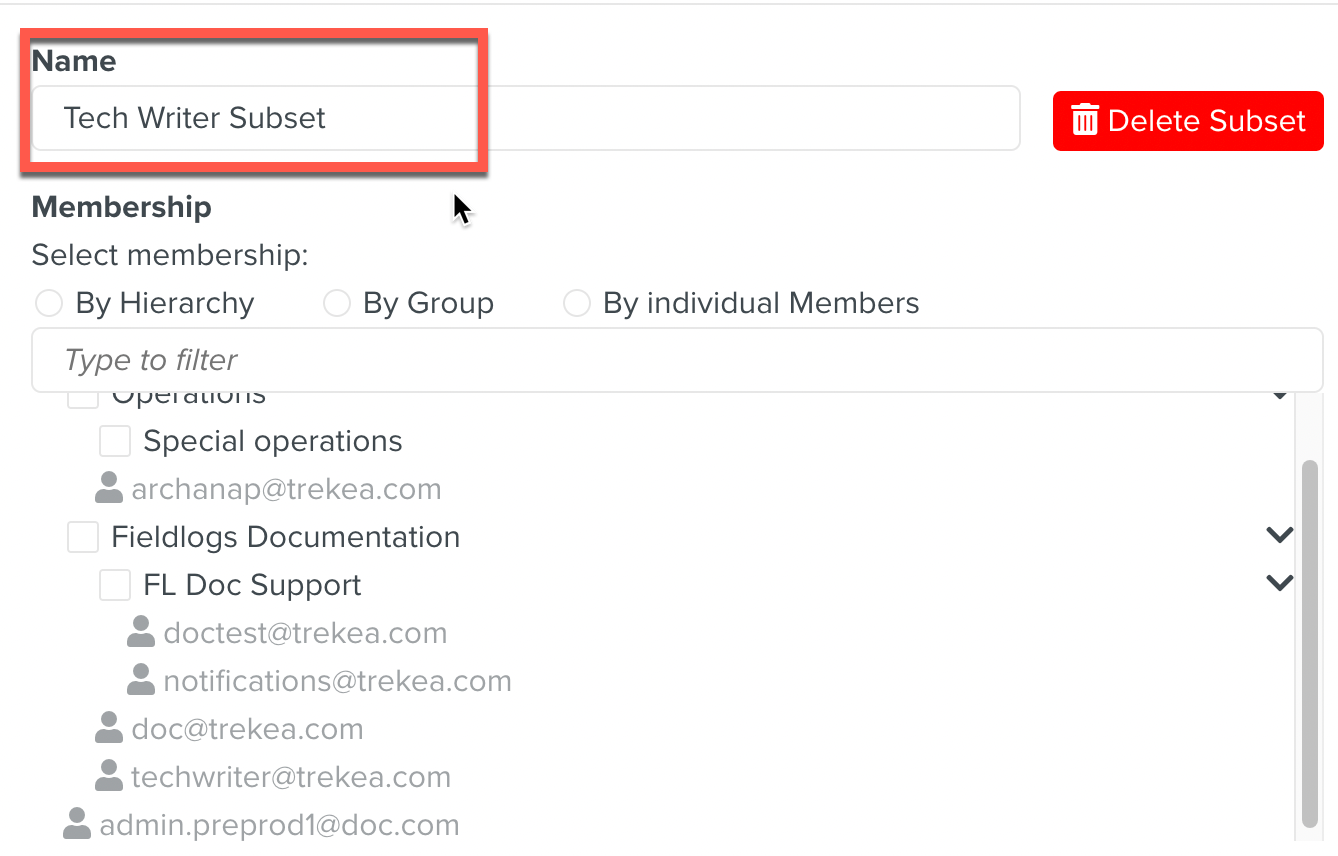The width and height of the screenshot is (1338, 856).
Task: Click the techwriter@trekea.com member entry
Action: tap(290, 777)
